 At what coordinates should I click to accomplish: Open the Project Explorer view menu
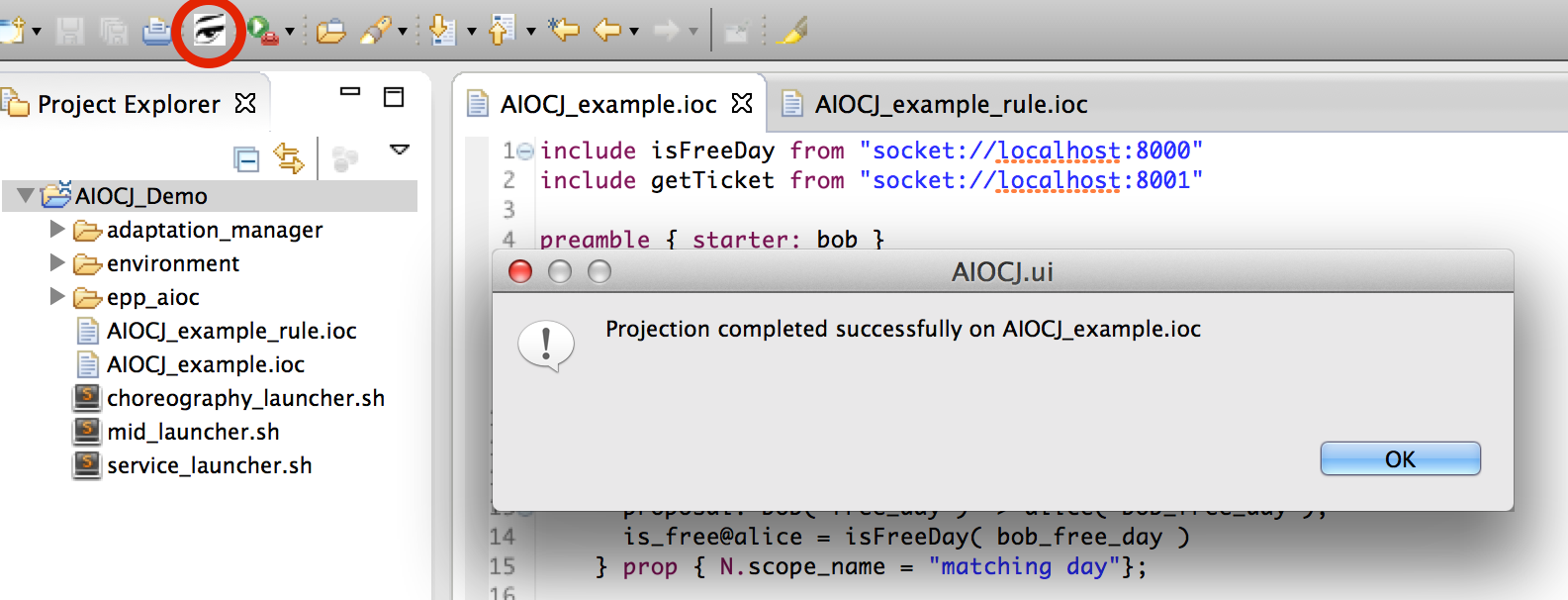point(400,150)
